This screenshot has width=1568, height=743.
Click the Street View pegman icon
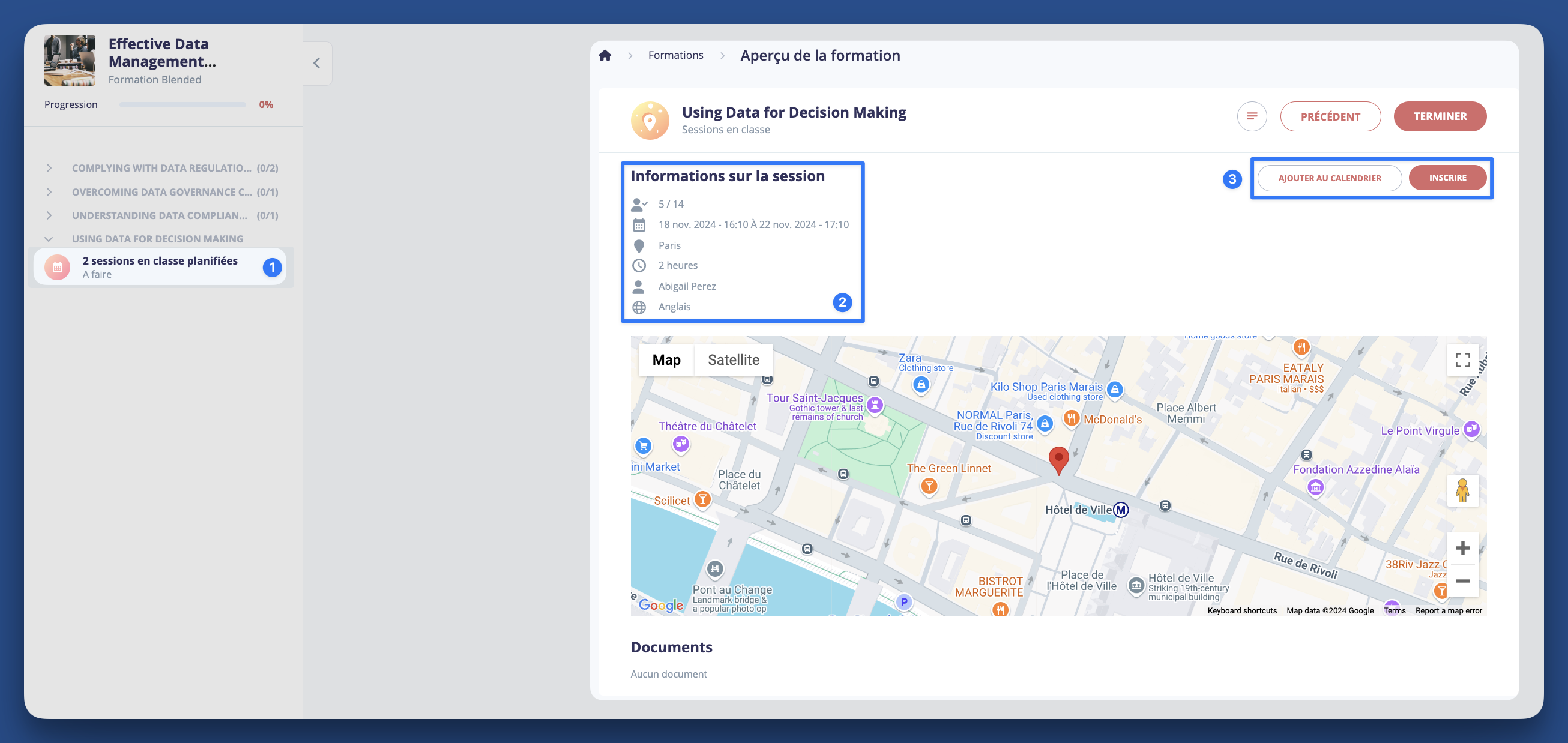click(1462, 490)
